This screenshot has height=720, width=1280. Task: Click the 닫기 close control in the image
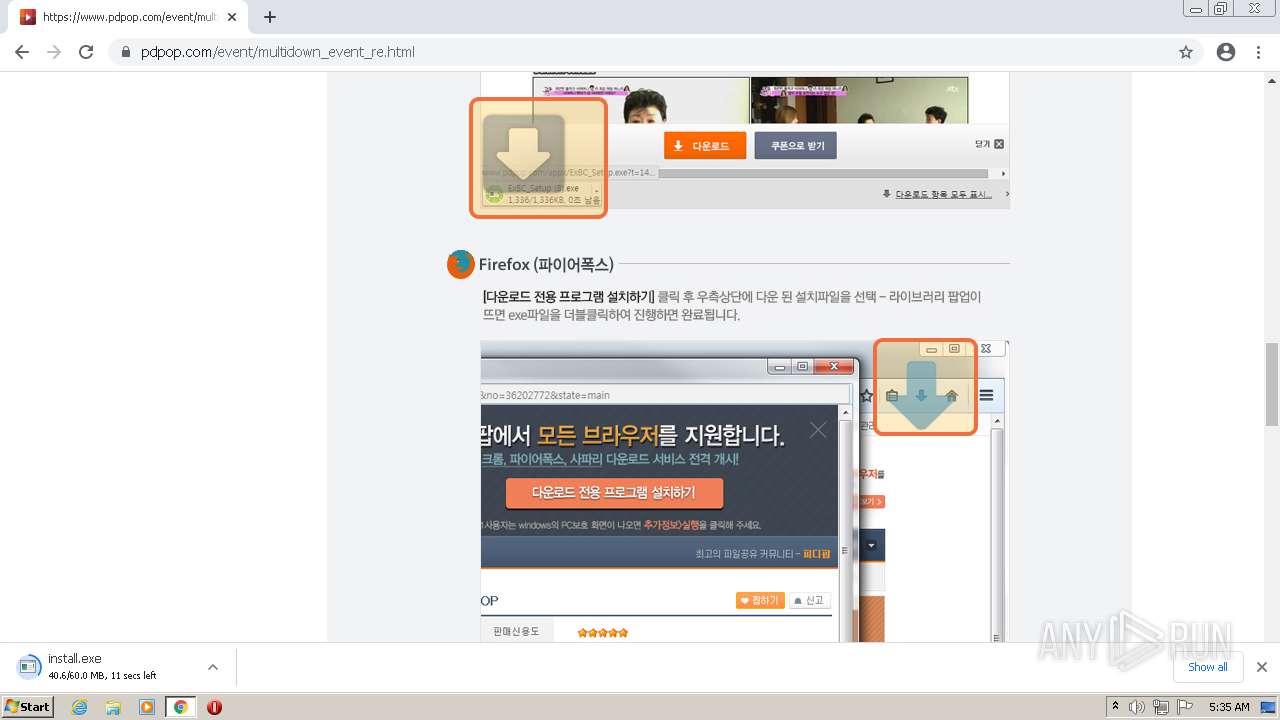[x=989, y=144]
